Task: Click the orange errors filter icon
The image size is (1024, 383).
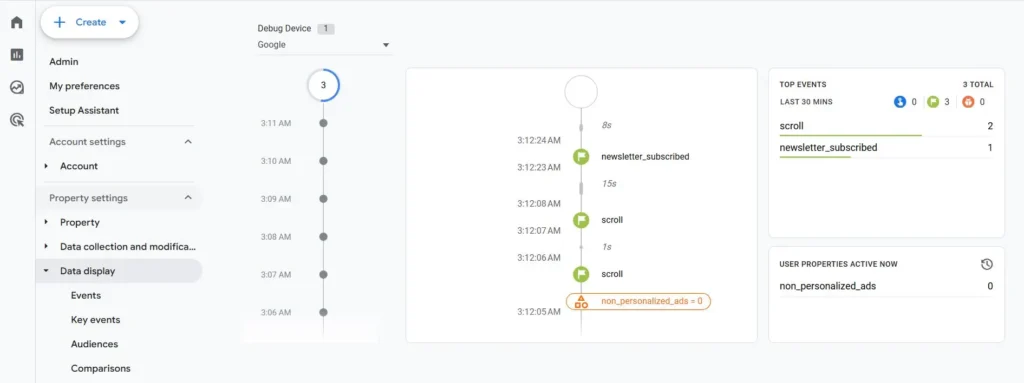Action: [967, 102]
